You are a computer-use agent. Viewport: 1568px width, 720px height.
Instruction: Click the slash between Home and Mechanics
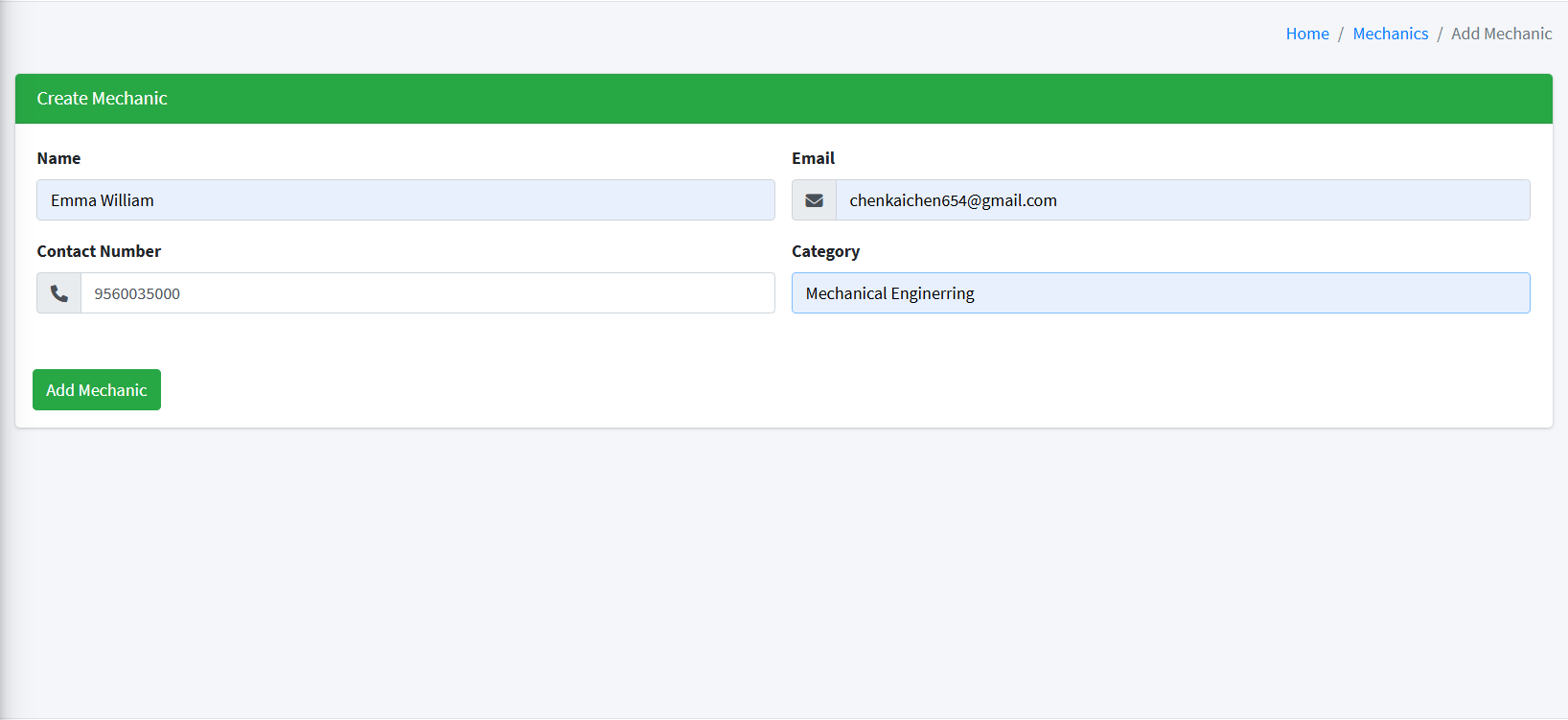coord(1341,34)
